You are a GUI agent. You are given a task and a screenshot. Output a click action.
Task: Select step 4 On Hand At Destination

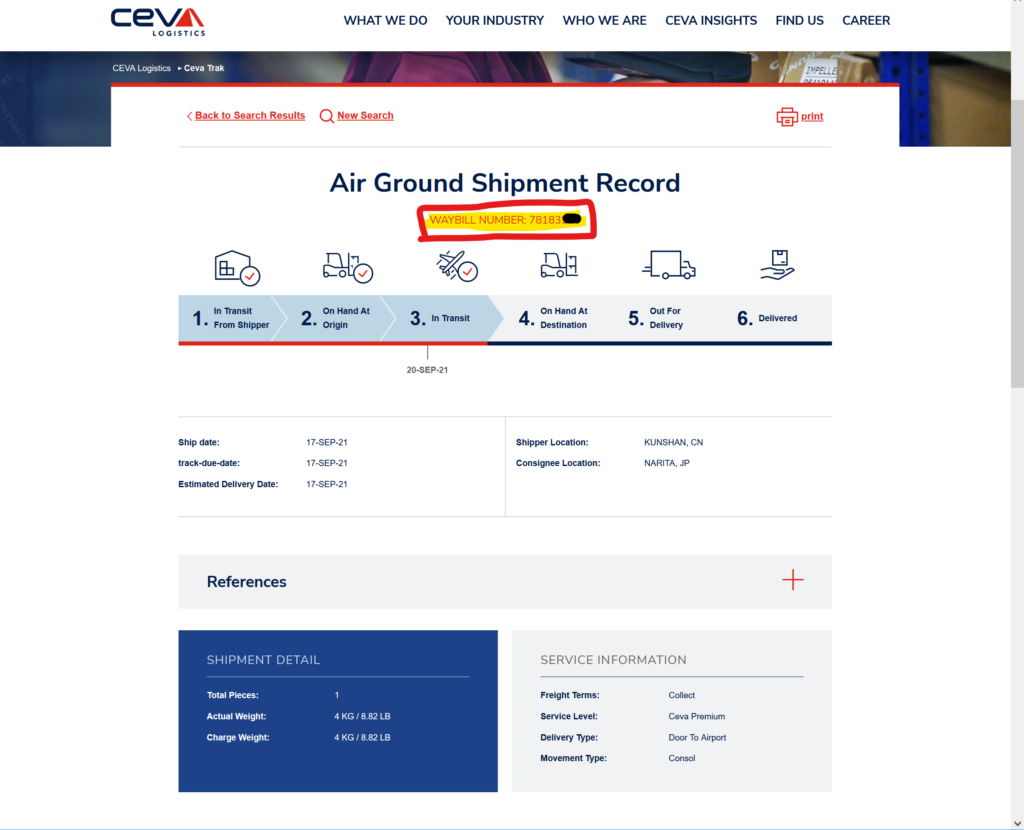pyautogui.click(x=552, y=318)
